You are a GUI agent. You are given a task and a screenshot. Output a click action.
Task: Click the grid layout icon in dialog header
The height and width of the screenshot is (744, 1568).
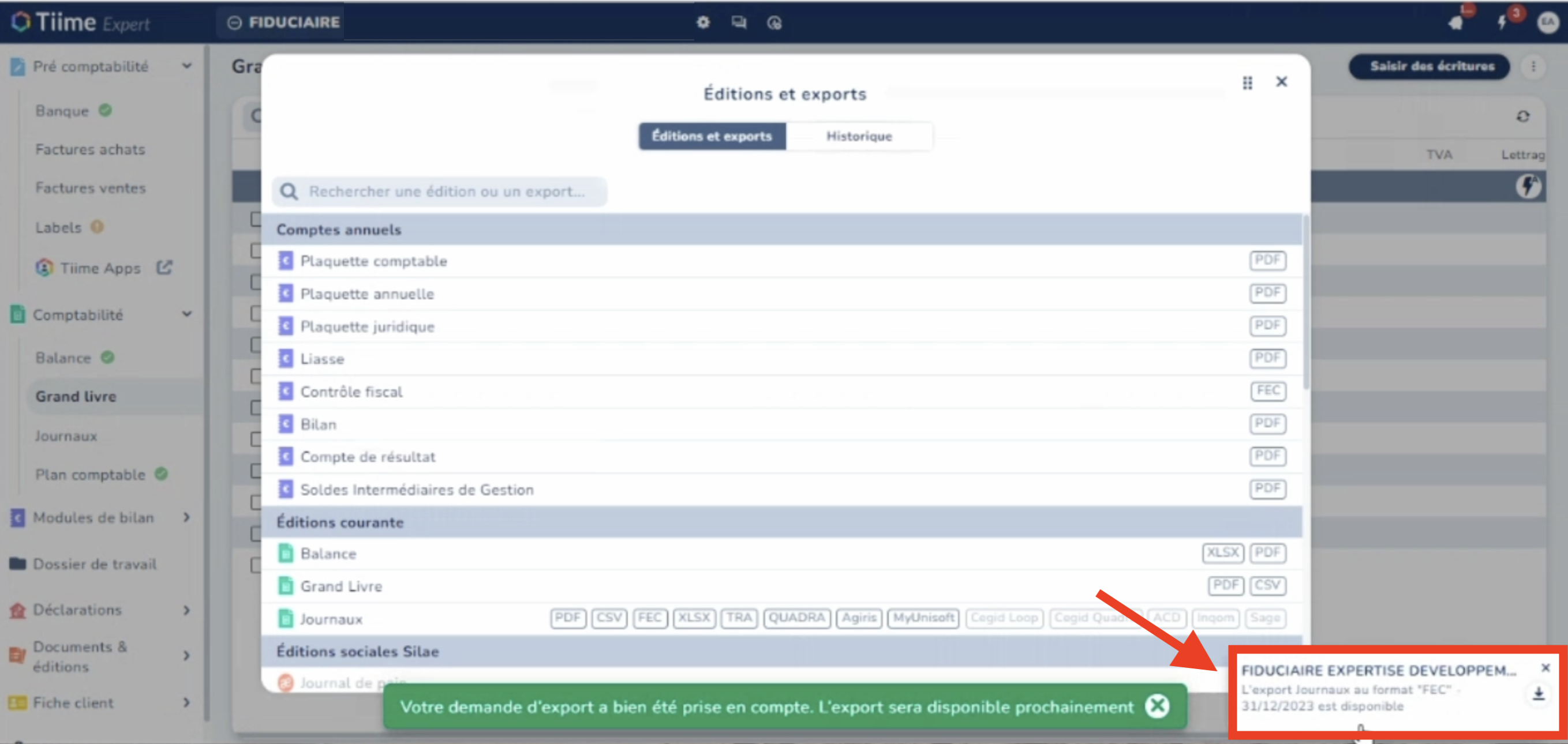(x=1247, y=82)
